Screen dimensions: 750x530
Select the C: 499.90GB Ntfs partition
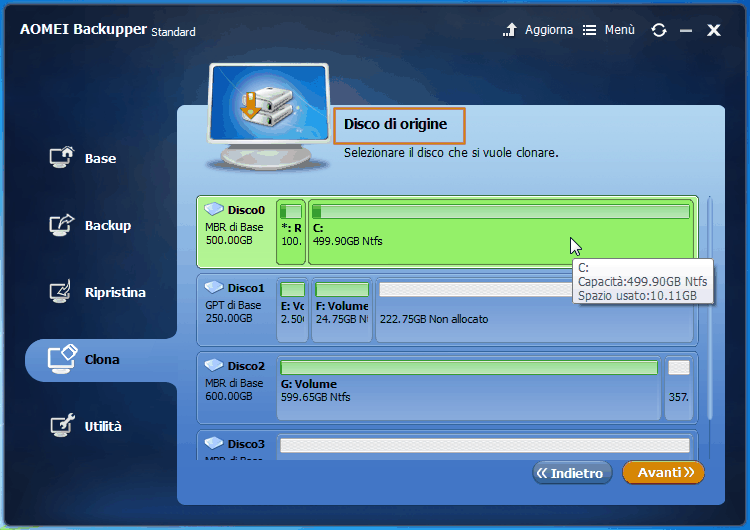pos(501,232)
